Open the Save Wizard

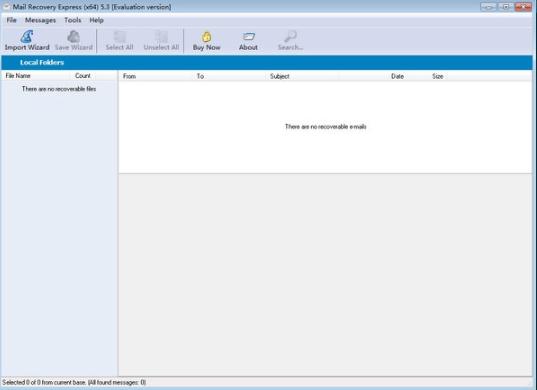click(74, 41)
